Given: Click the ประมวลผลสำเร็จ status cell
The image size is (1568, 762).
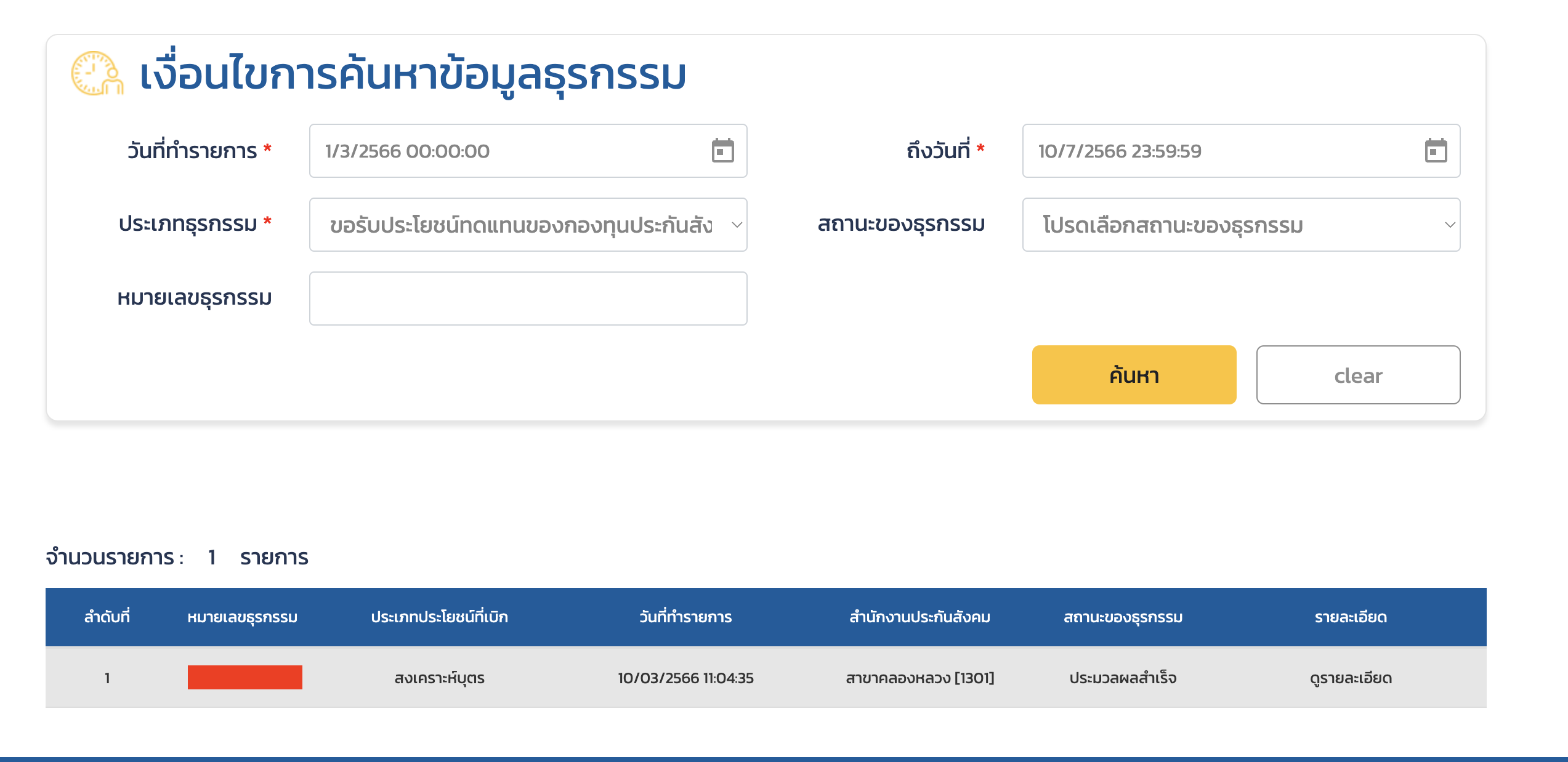Looking at the screenshot, I should 1123,678.
